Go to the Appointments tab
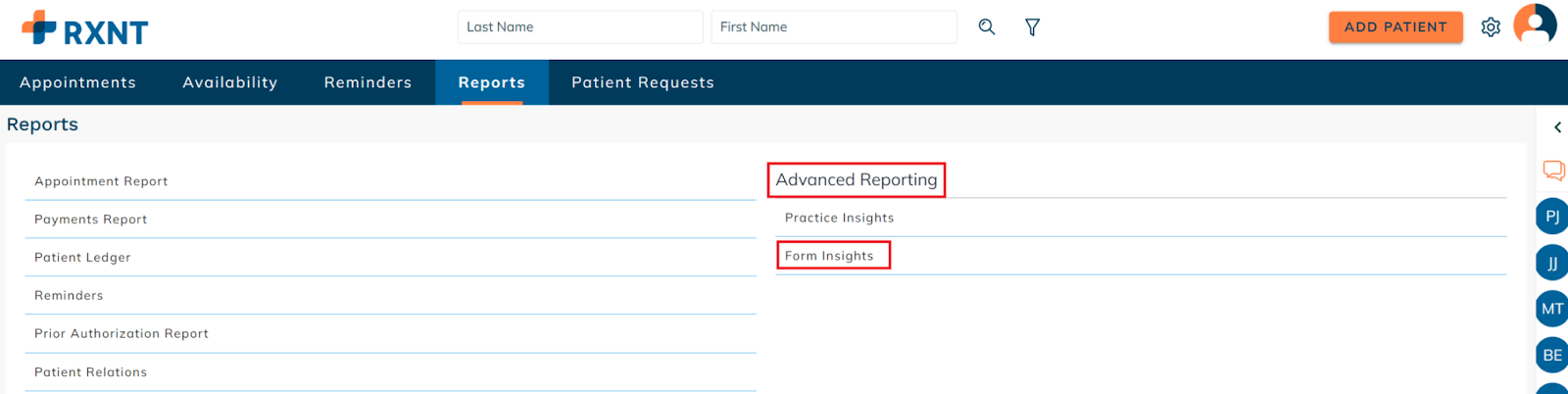This screenshot has width=1568, height=394. tap(77, 82)
